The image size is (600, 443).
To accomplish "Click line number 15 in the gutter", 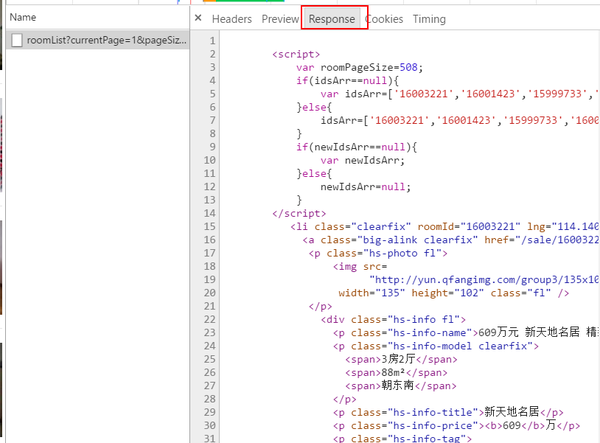I will pyautogui.click(x=210, y=226).
